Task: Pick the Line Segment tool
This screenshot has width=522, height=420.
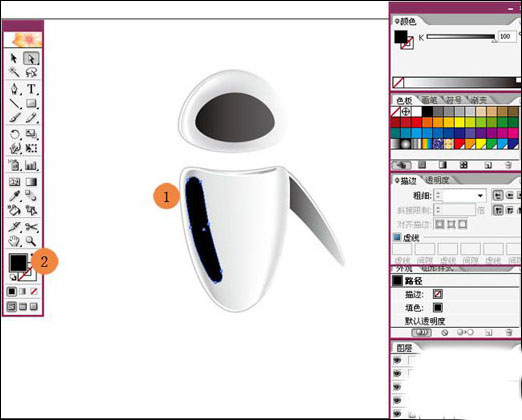Action: coord(14,104)
